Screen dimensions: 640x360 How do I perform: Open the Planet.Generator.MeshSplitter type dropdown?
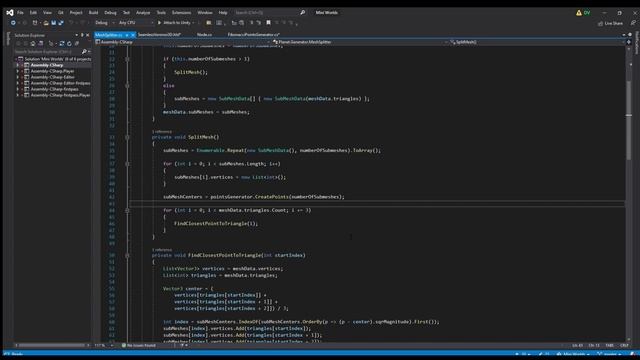360,42
